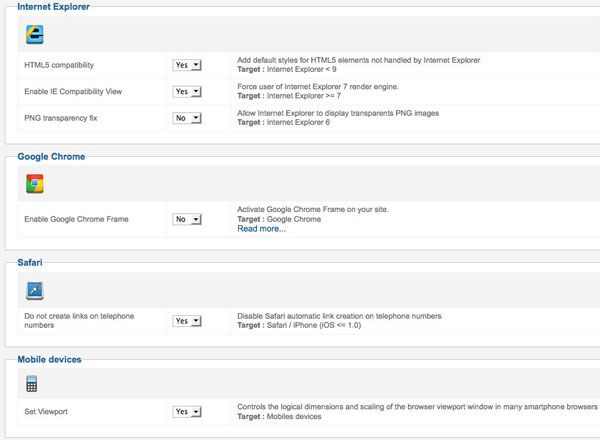Open the HTML5 compatibility dropdown
600x440 pixels.
coord(187,65)
